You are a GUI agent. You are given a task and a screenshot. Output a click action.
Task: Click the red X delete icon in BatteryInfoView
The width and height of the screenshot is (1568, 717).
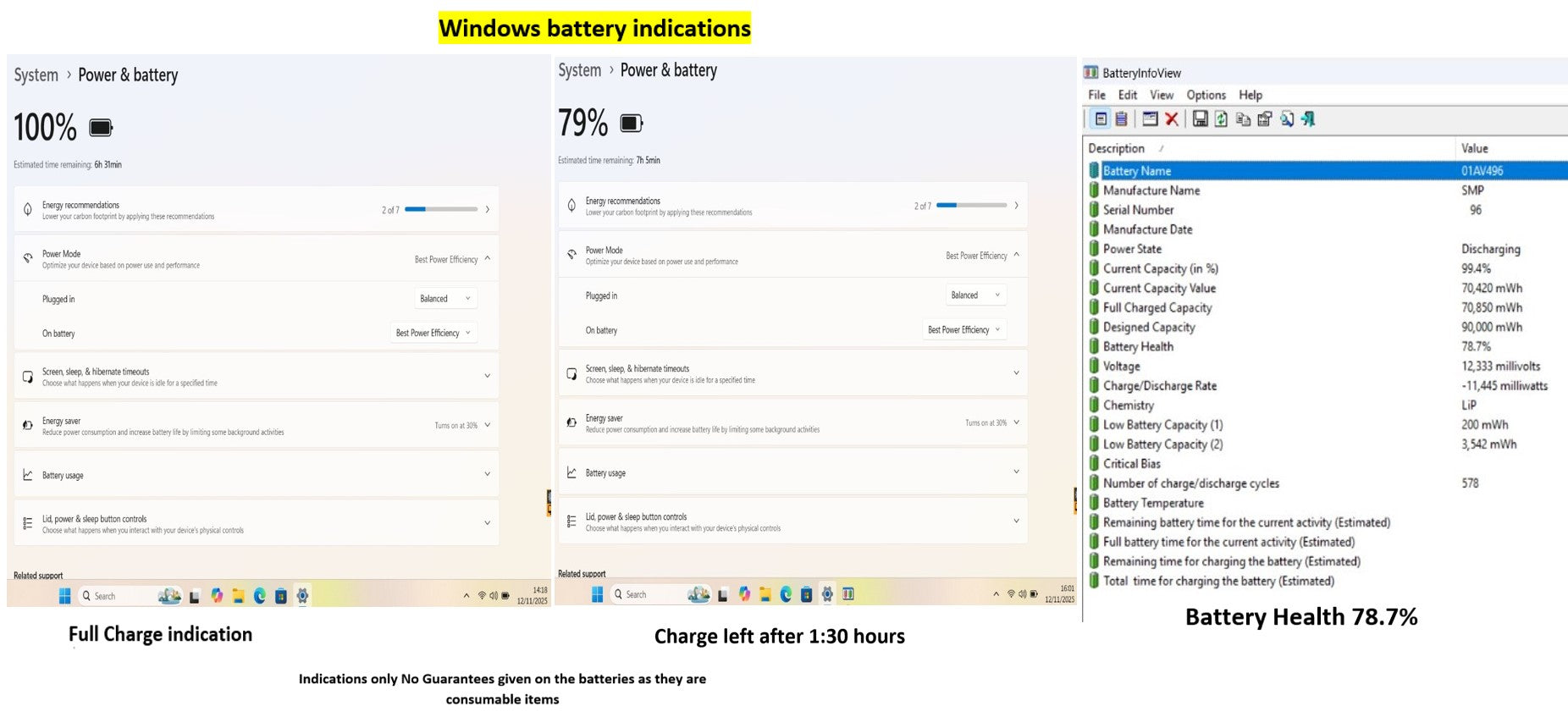[x=1172, y=119]
